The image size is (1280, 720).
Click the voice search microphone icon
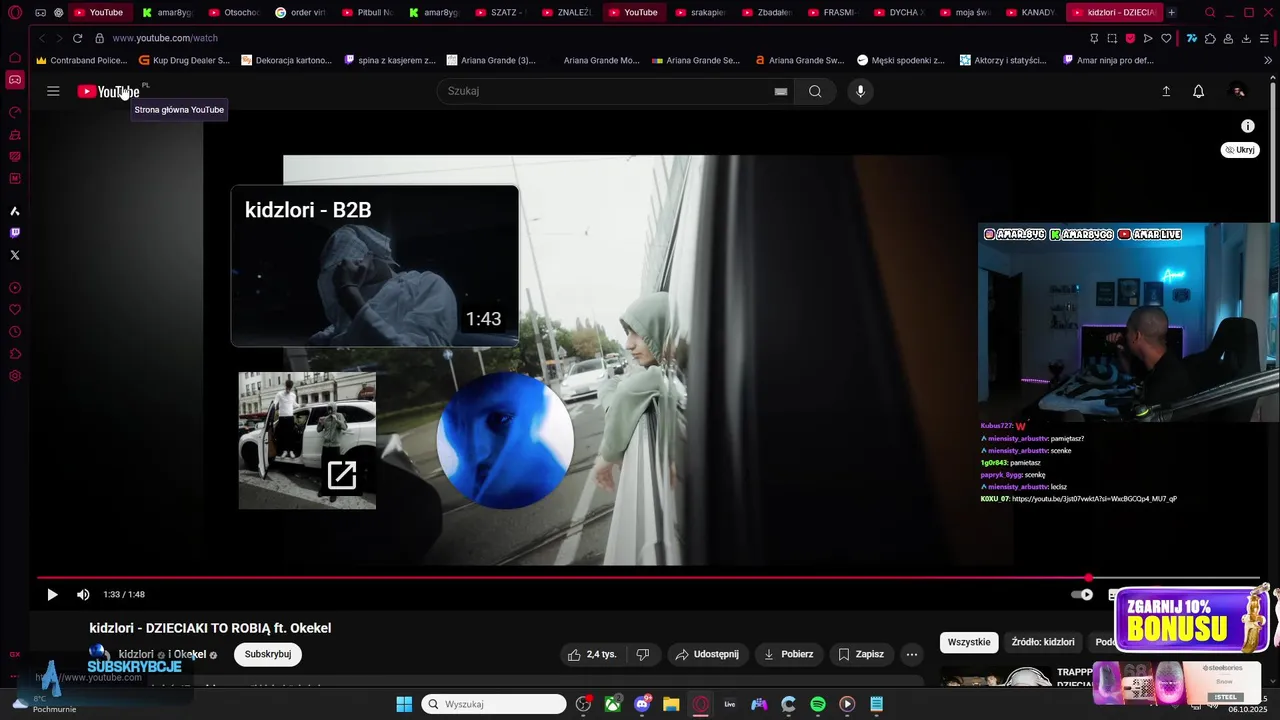(x=860, y=91)
